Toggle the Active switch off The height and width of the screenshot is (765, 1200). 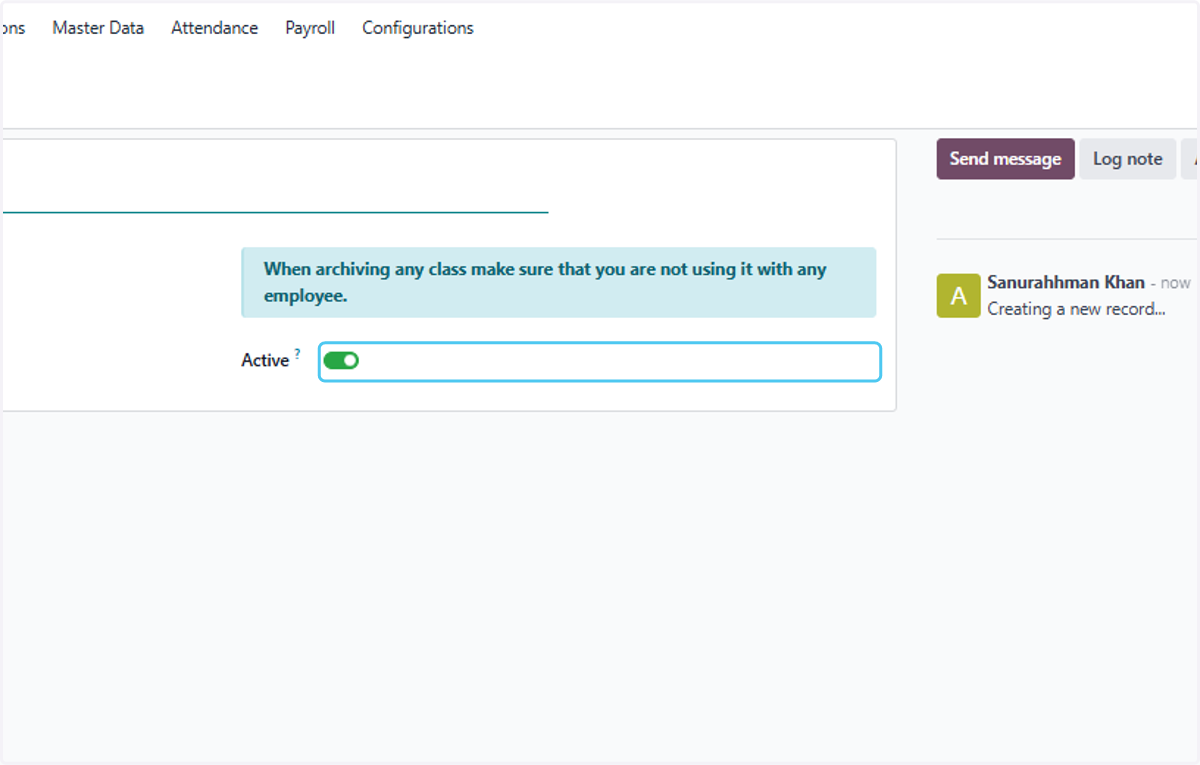[x=341, y=361]
